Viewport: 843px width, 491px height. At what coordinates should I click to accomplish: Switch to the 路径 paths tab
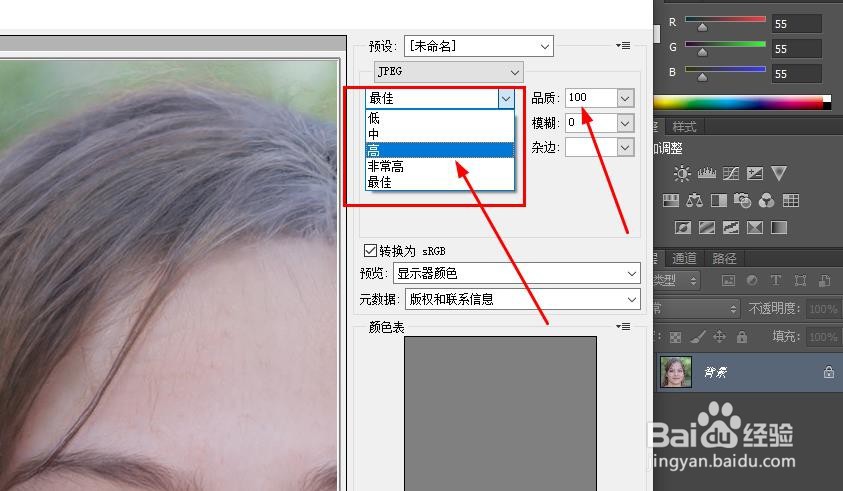pos(724,258)
